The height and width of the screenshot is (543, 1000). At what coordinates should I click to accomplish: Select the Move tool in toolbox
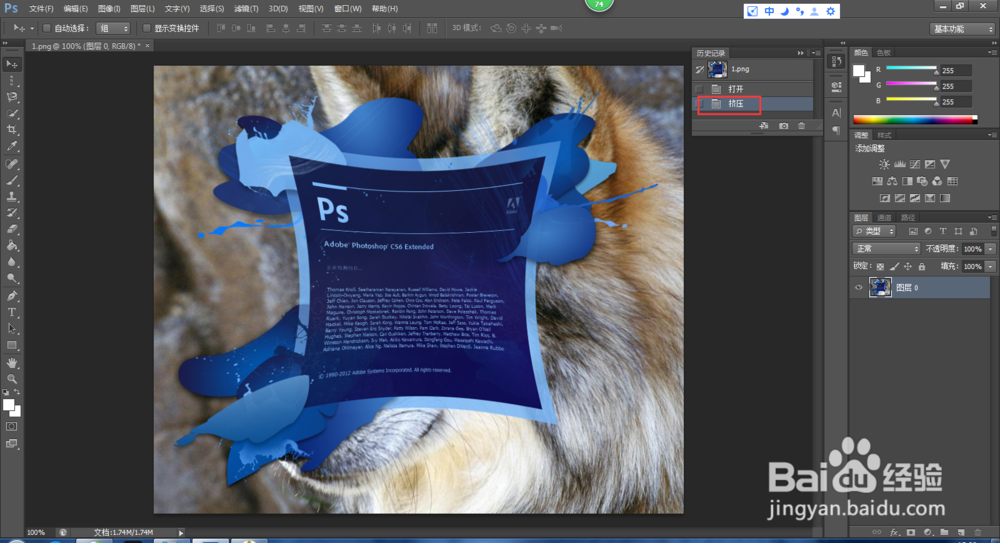coord(11,64)
